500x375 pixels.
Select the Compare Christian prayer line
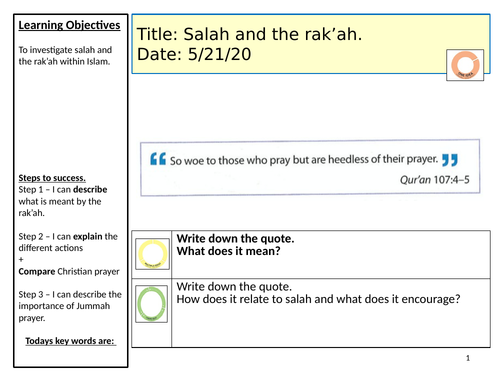tap(69, 271)
